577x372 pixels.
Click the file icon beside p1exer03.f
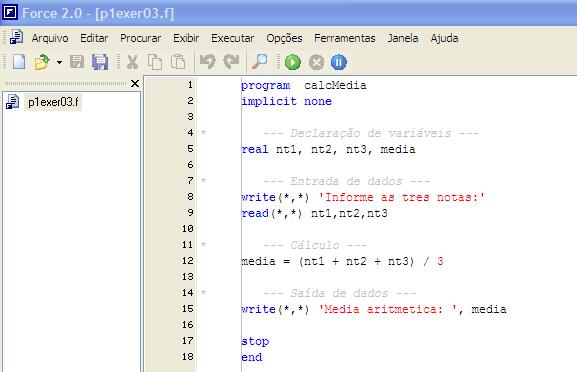point(13,102)
